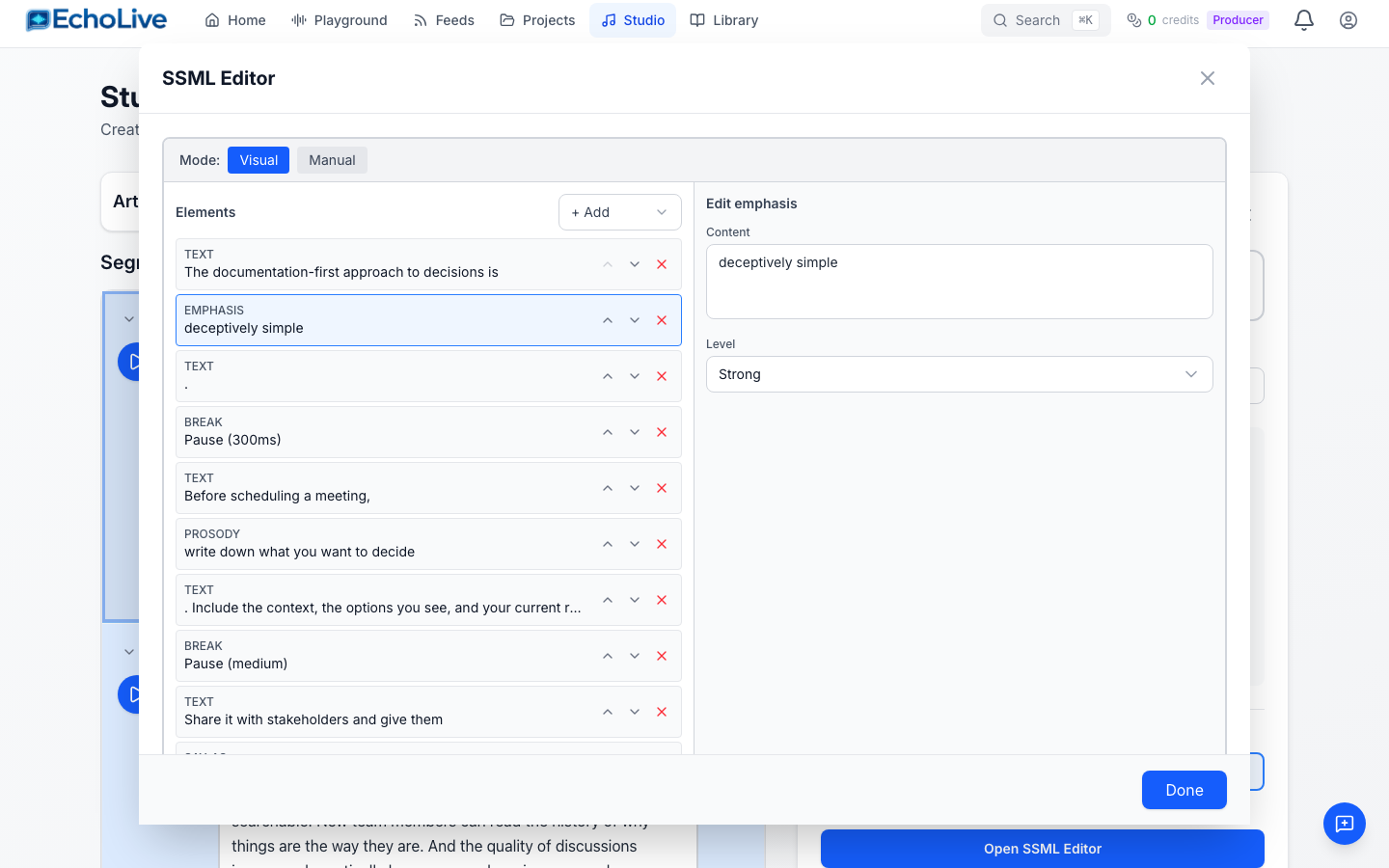1389x868 pixels.
Task: Open the emphasis Level dropdown
Action: 959,374
